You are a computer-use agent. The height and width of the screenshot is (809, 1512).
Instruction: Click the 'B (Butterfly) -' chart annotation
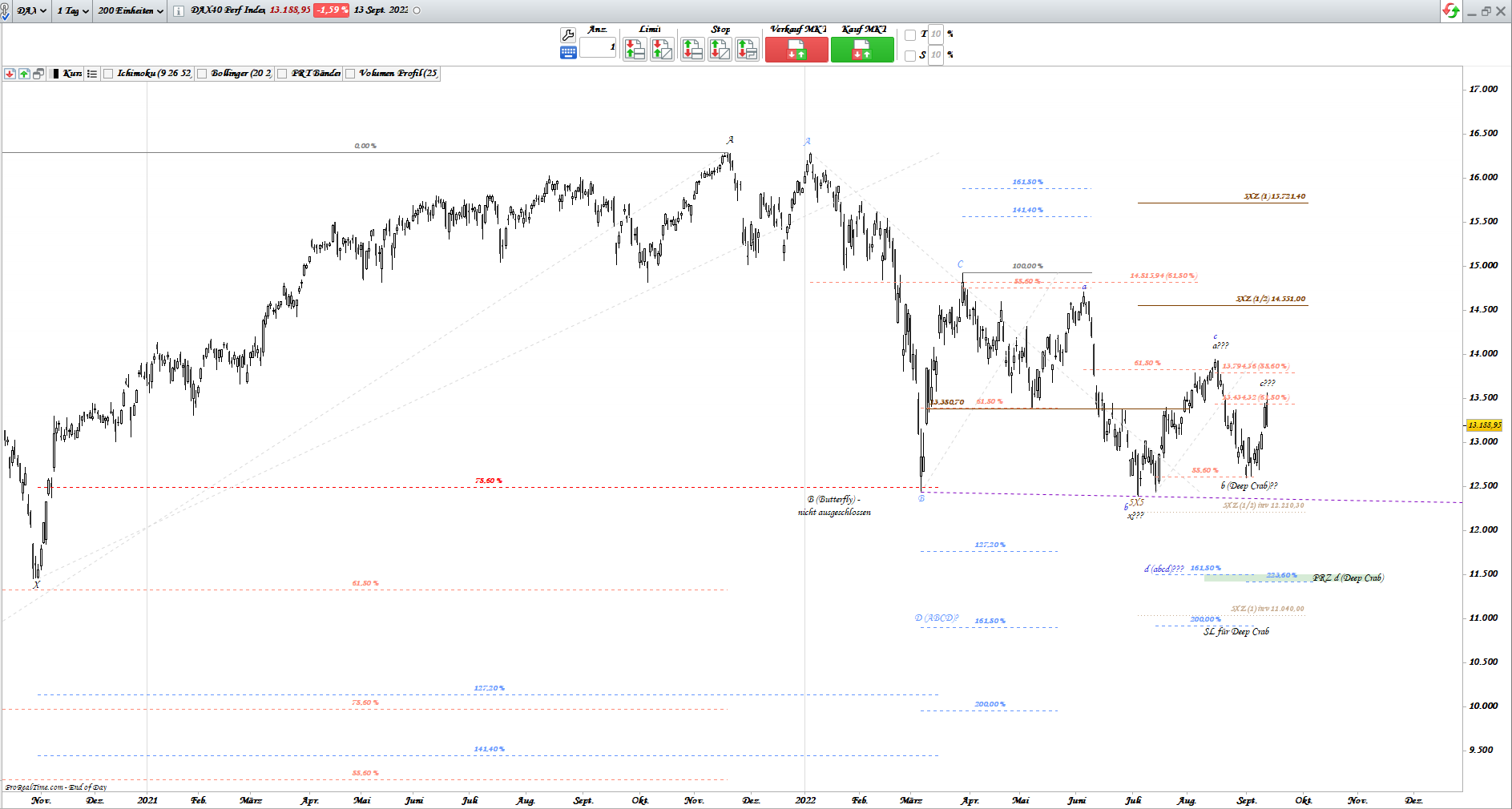pyautogui.click(x=834, y=500)
